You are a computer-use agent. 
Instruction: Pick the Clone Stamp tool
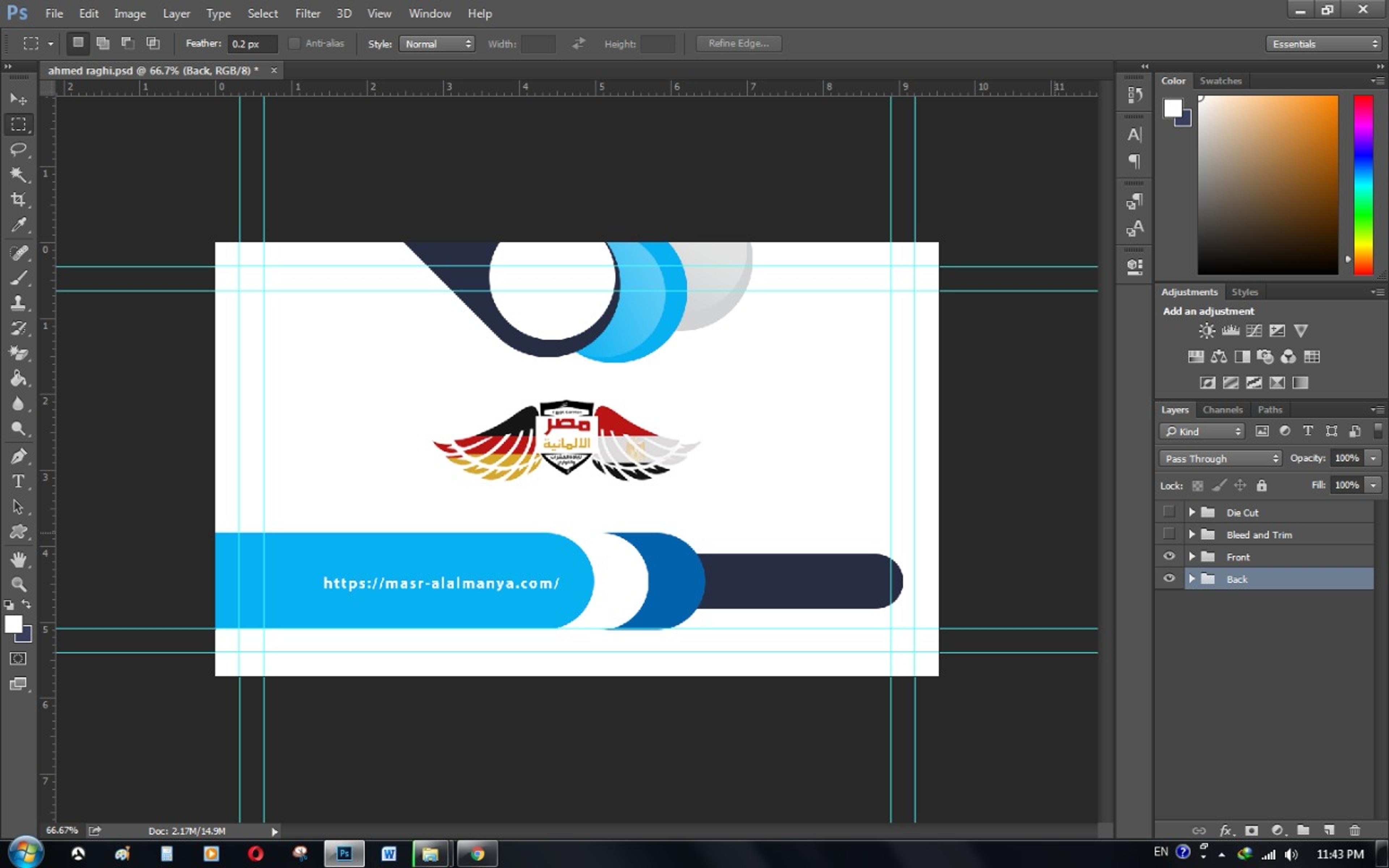(18, 303)
